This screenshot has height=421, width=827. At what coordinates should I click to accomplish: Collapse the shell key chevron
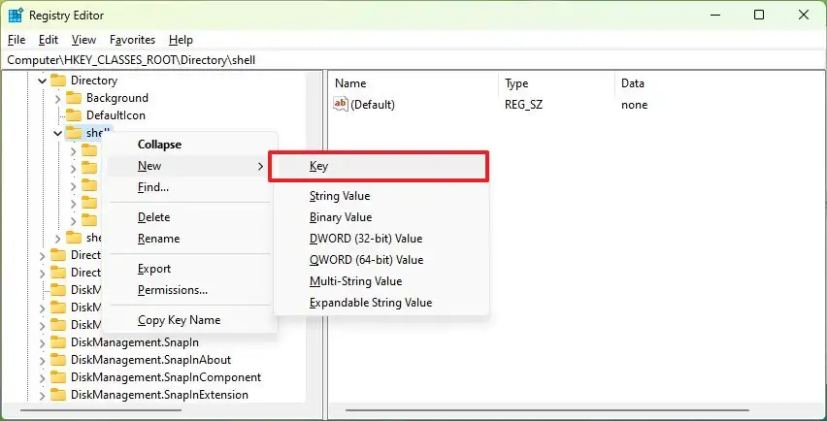tap(57, 133)
